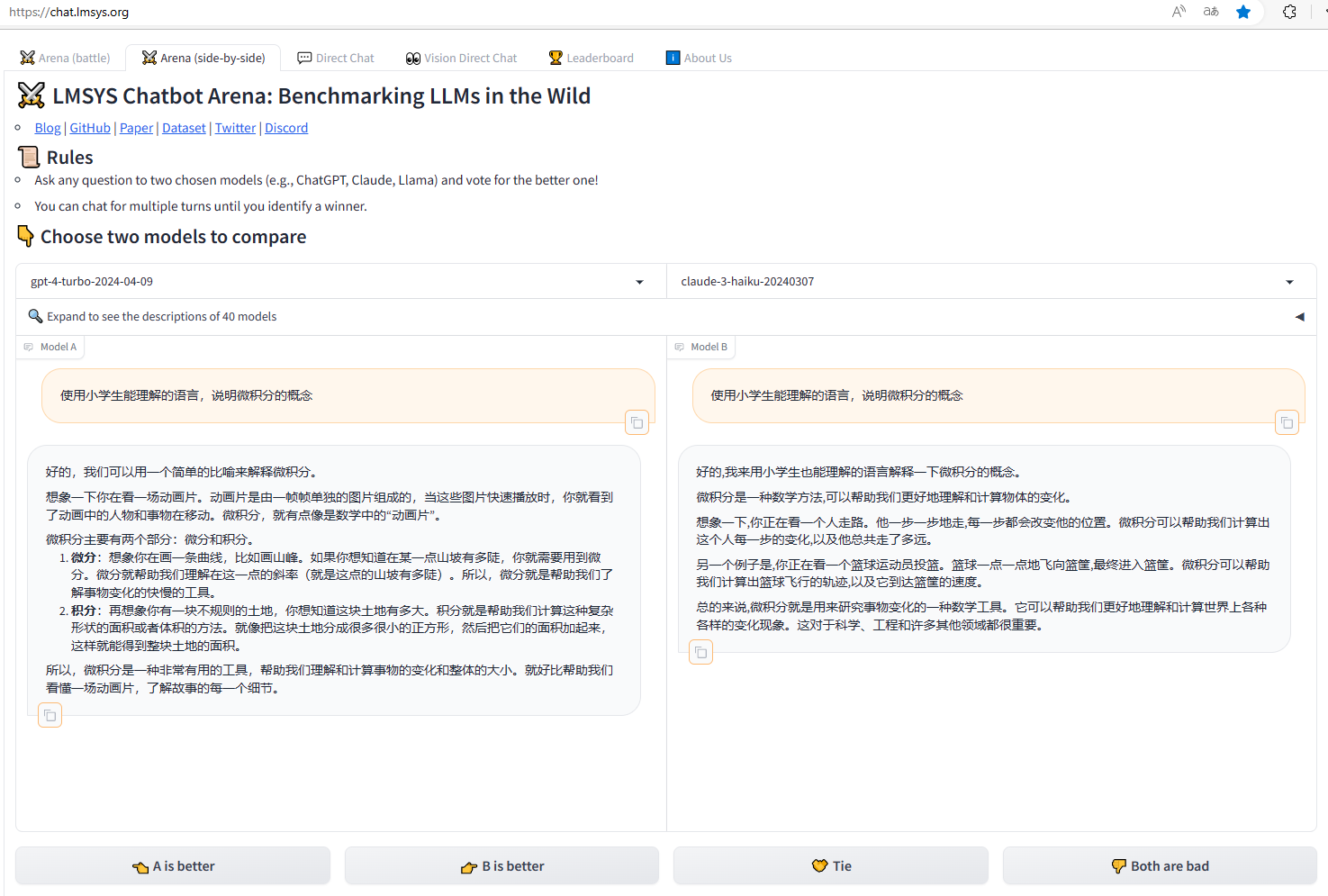Vote Tie for both models
Image resolution: width=1328 pixels, height=896 pixels.
point(831,866)
